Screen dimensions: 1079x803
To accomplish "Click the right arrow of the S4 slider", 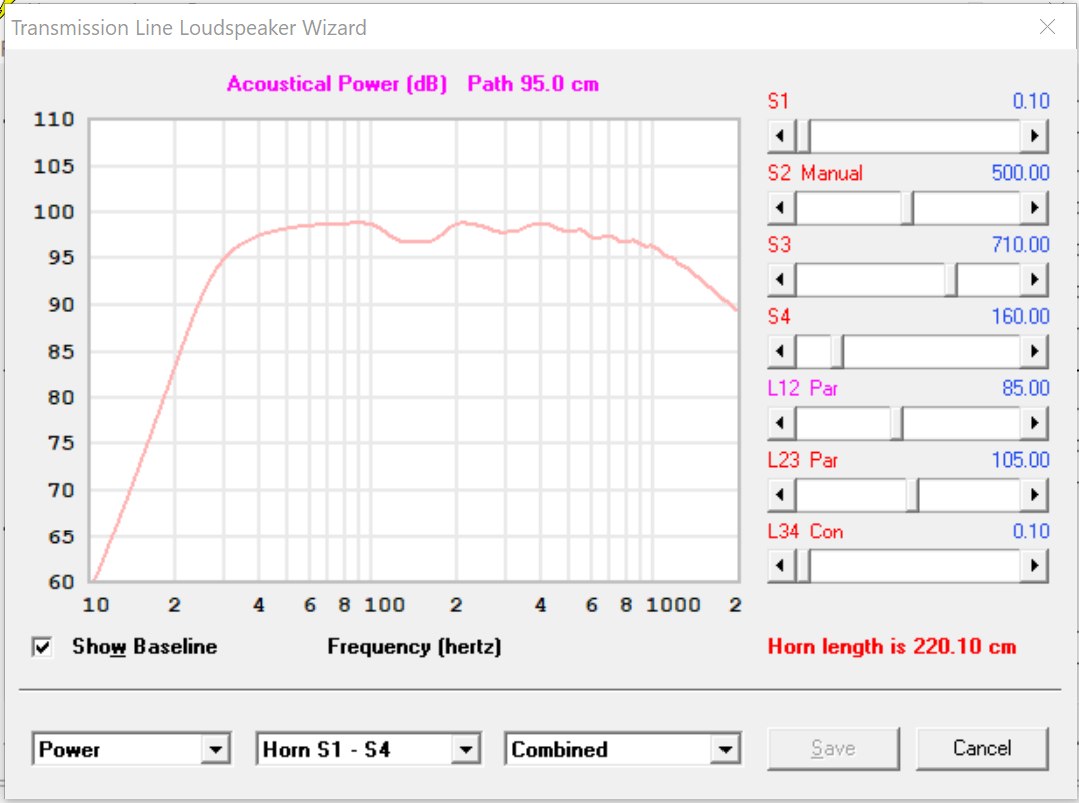I will point(1034,352).
